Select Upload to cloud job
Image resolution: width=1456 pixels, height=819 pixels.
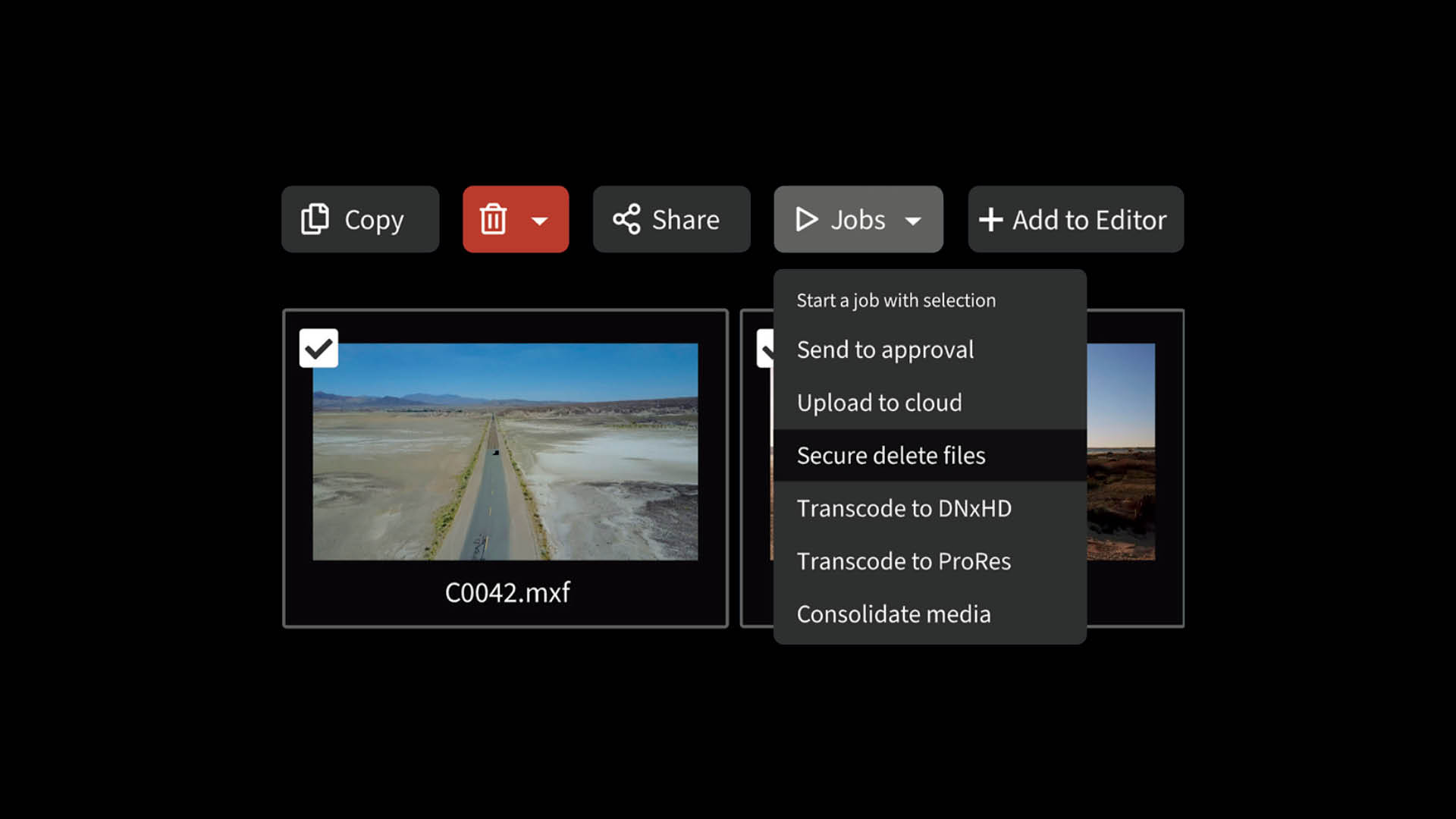pos(930,403)
